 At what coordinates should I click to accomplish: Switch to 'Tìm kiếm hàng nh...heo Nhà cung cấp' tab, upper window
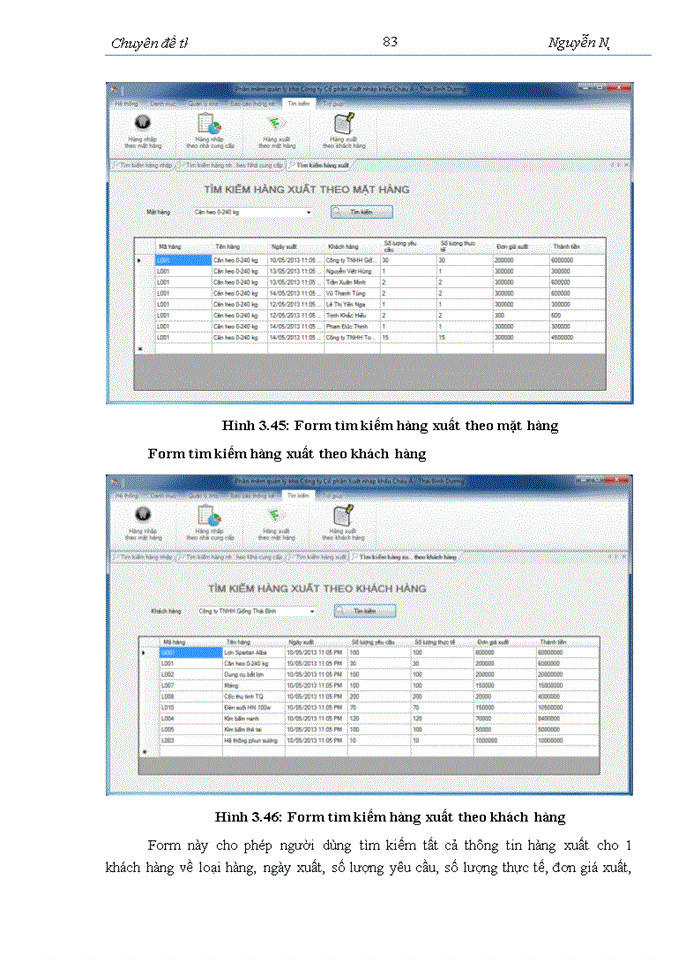[x=231, y=165]
